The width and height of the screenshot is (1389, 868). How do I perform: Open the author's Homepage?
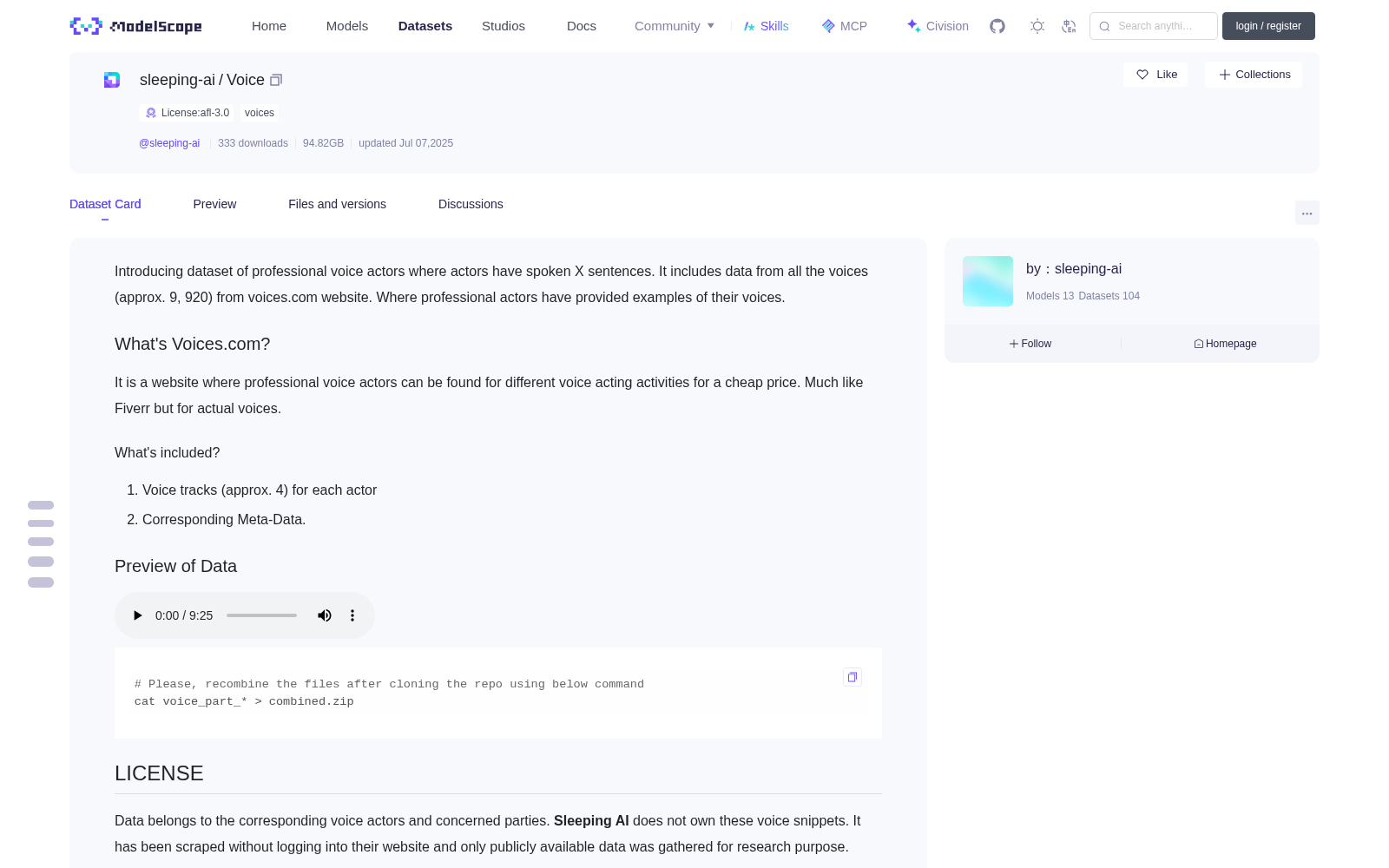click(x=1225, y=344)
